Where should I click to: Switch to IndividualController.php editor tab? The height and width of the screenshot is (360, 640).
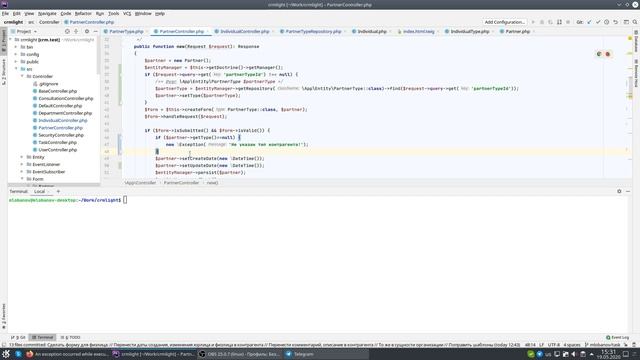click(x=244, y=31)
